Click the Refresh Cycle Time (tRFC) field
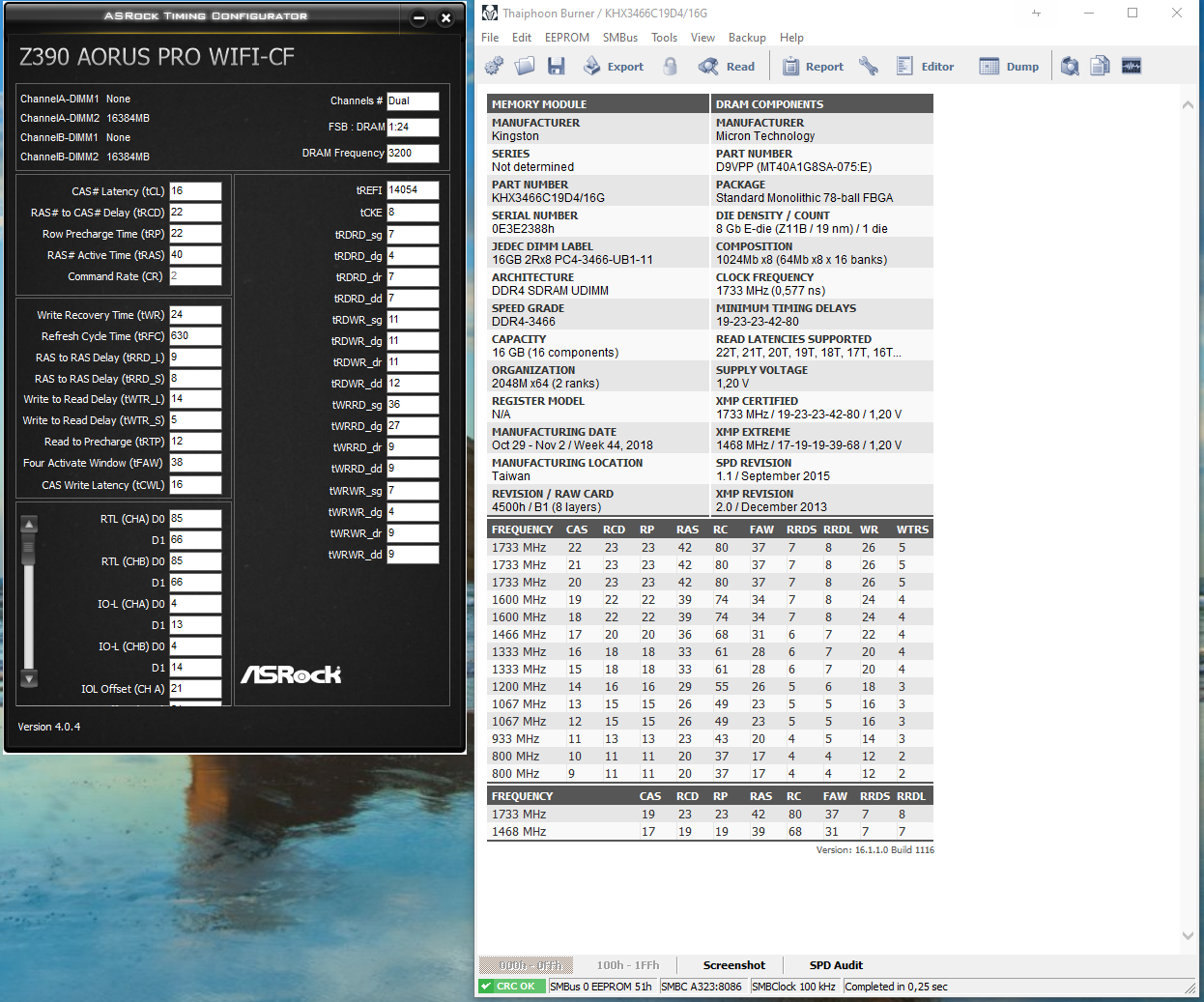The image size is (1204, 1002). (x=195, y=336)
